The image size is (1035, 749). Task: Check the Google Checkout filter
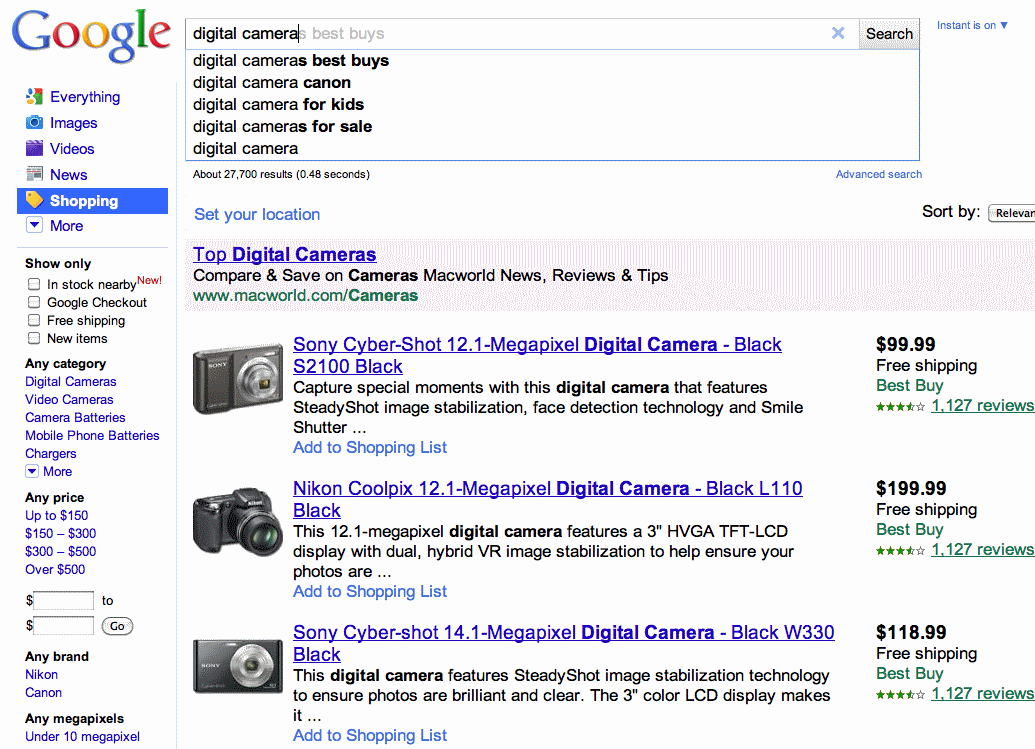pyautogui.click(x=34, y=303)
